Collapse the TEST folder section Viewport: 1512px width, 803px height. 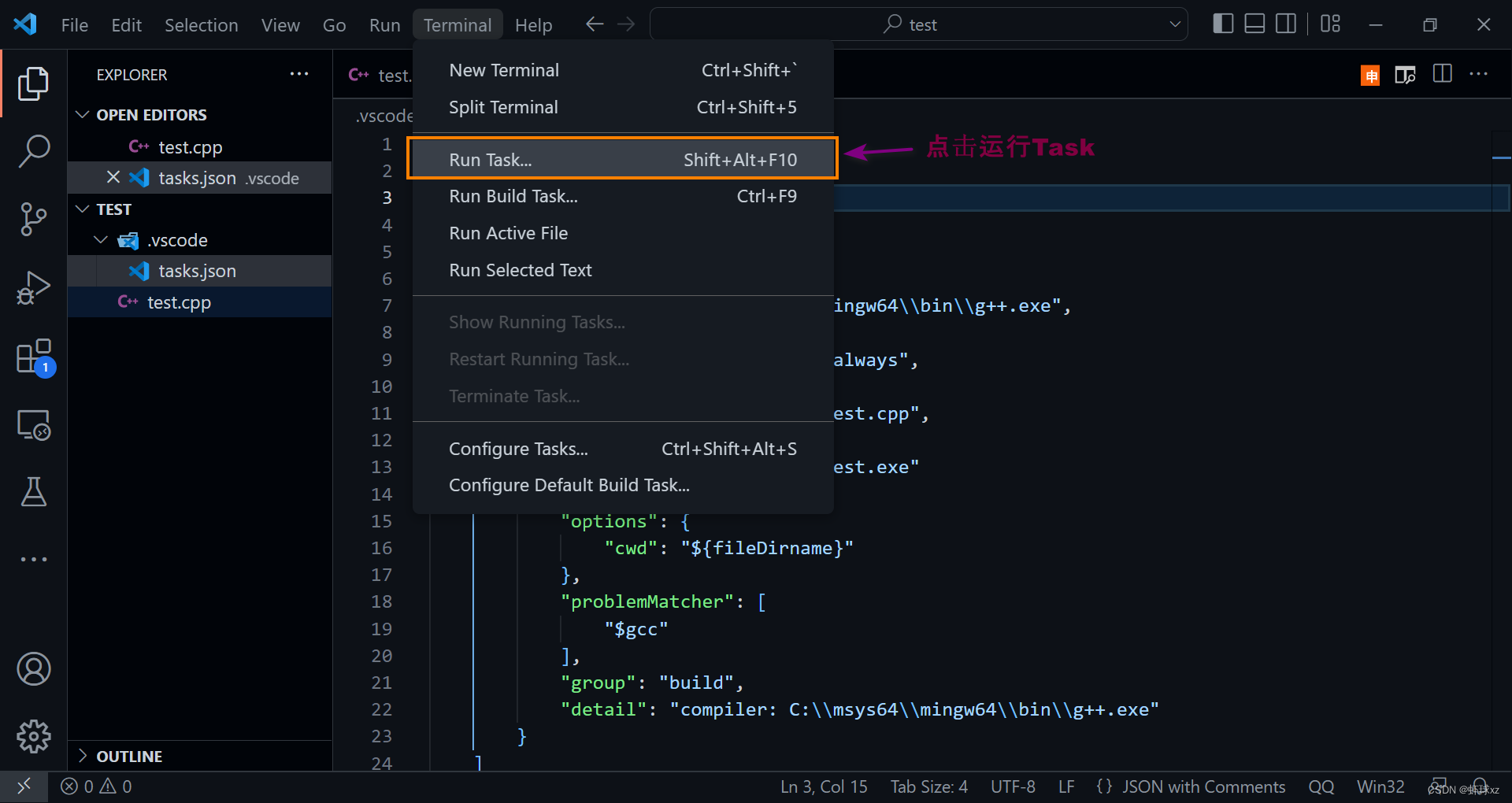(x=82, y=209)
